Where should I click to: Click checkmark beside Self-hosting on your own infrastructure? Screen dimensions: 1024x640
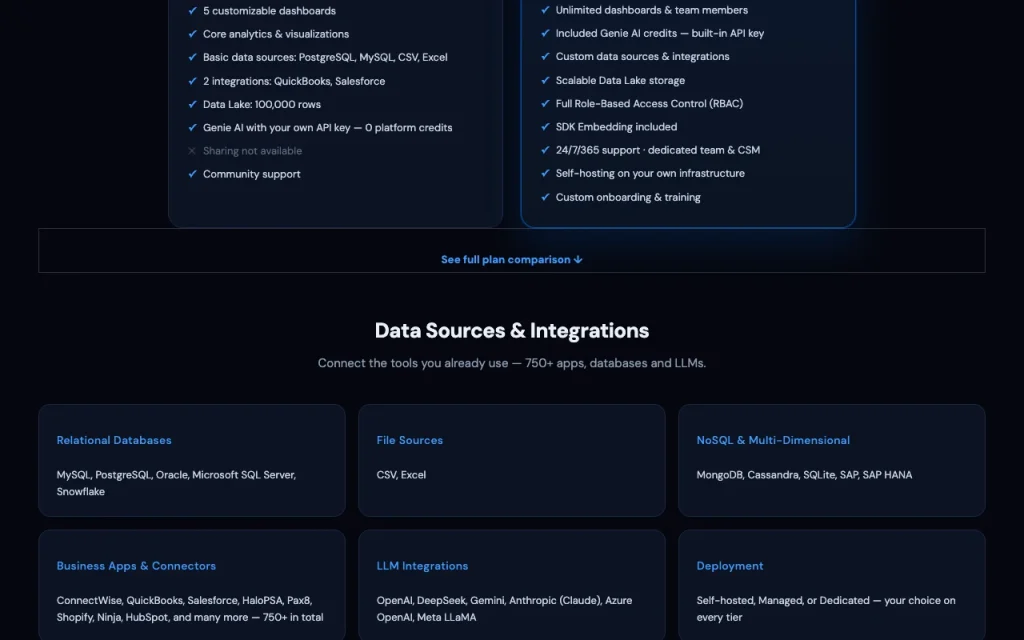545,173
